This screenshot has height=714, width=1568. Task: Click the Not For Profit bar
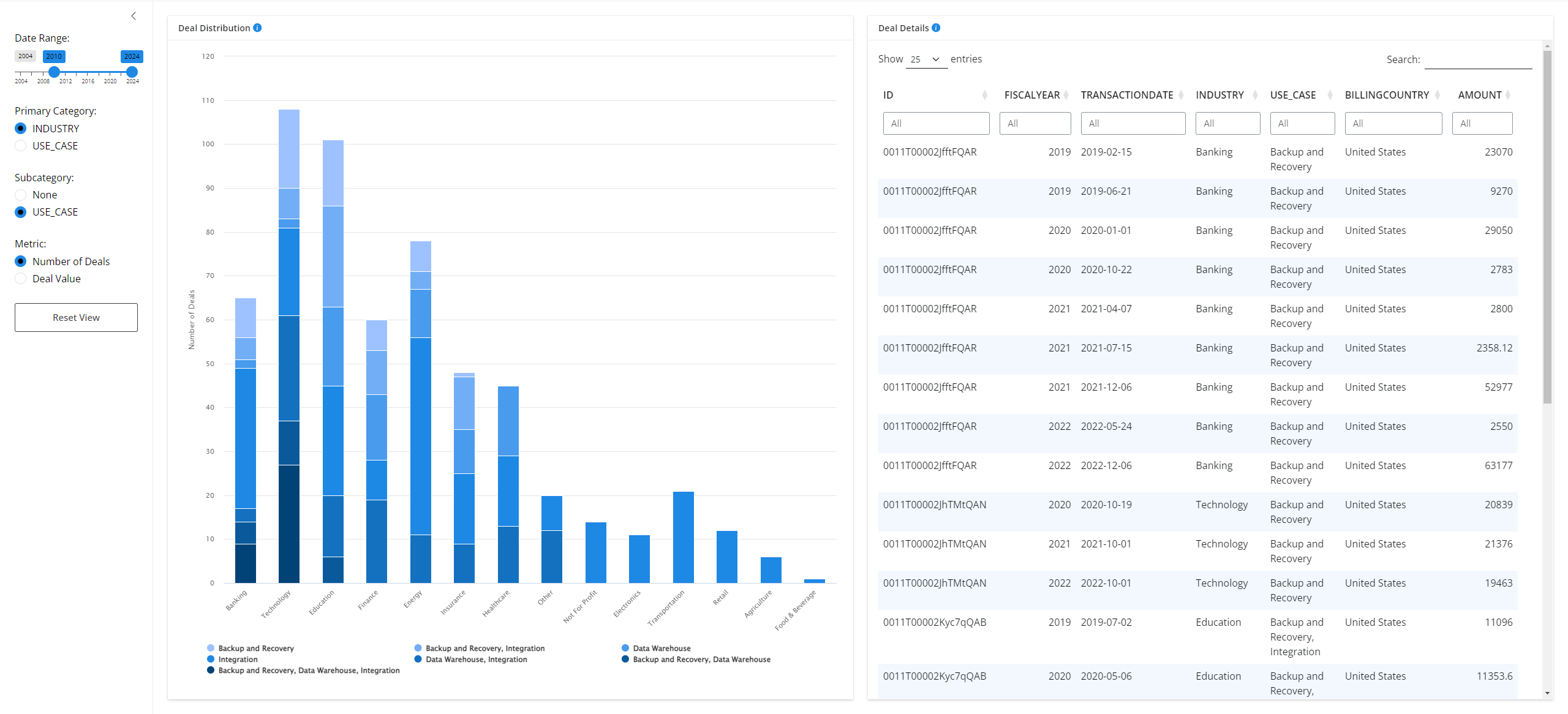596,552
